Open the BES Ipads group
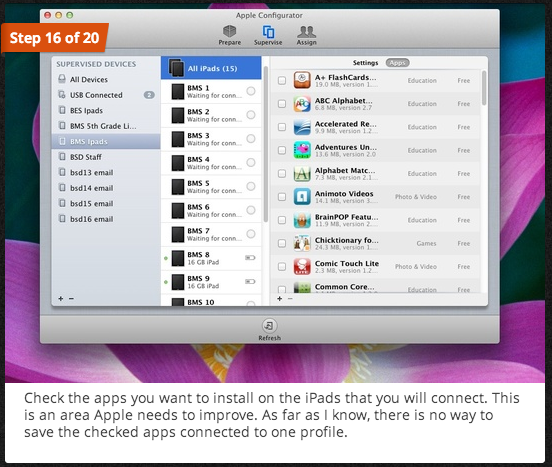The height and width of the screenshot is (467, 552). tap(106, 111)
